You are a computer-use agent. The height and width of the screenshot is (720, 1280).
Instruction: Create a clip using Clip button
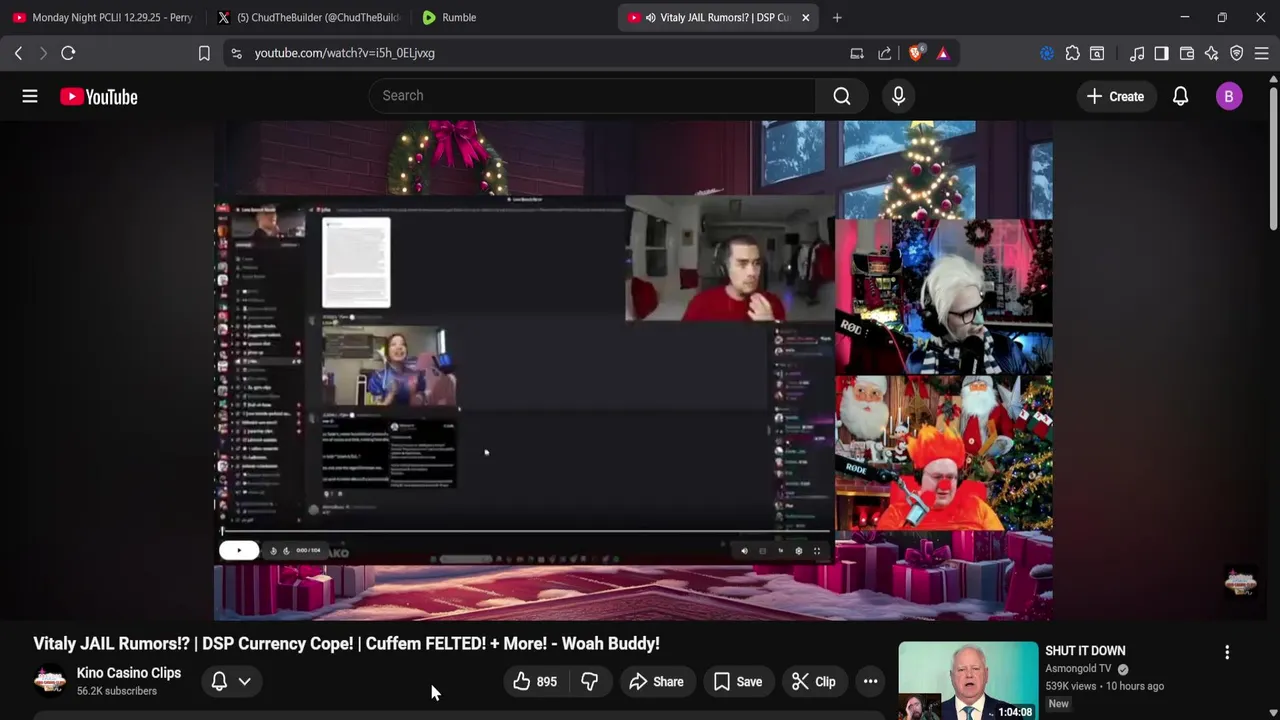[813, 681]
